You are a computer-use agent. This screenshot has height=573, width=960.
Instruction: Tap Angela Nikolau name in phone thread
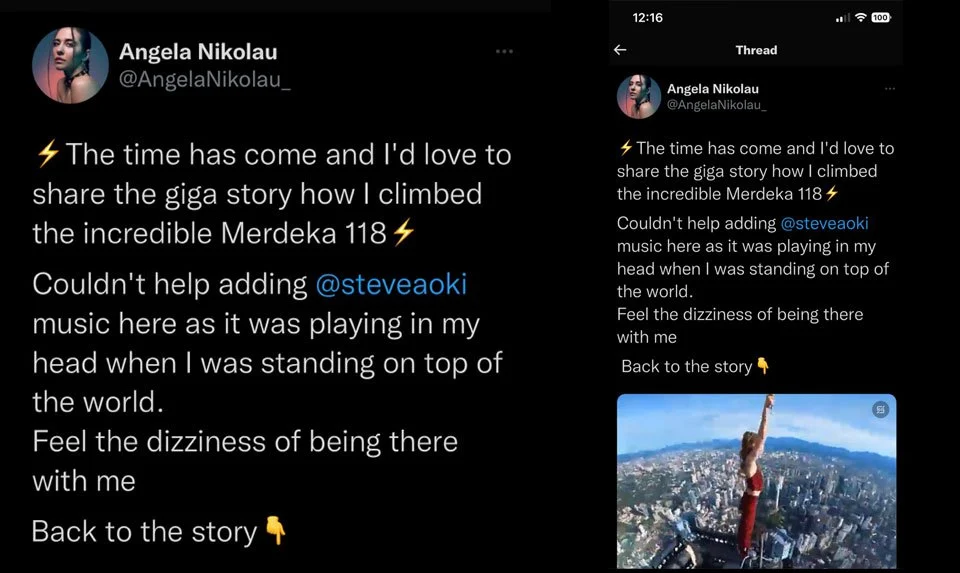(x=712, y=89)
